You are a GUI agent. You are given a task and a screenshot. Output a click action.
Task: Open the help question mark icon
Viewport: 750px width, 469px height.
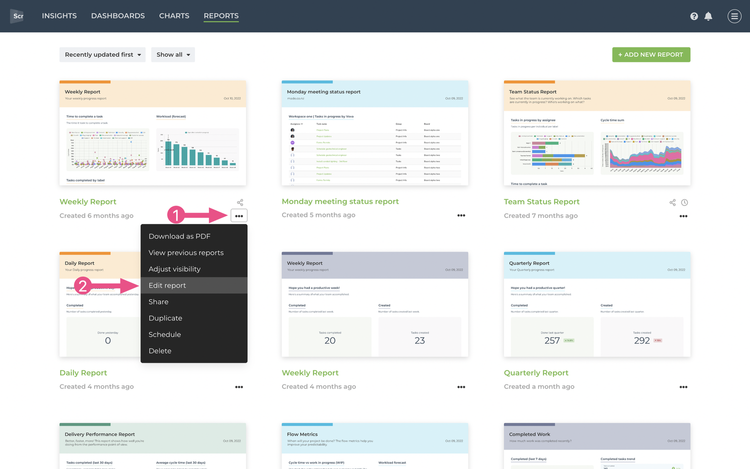tap(694, 16)
